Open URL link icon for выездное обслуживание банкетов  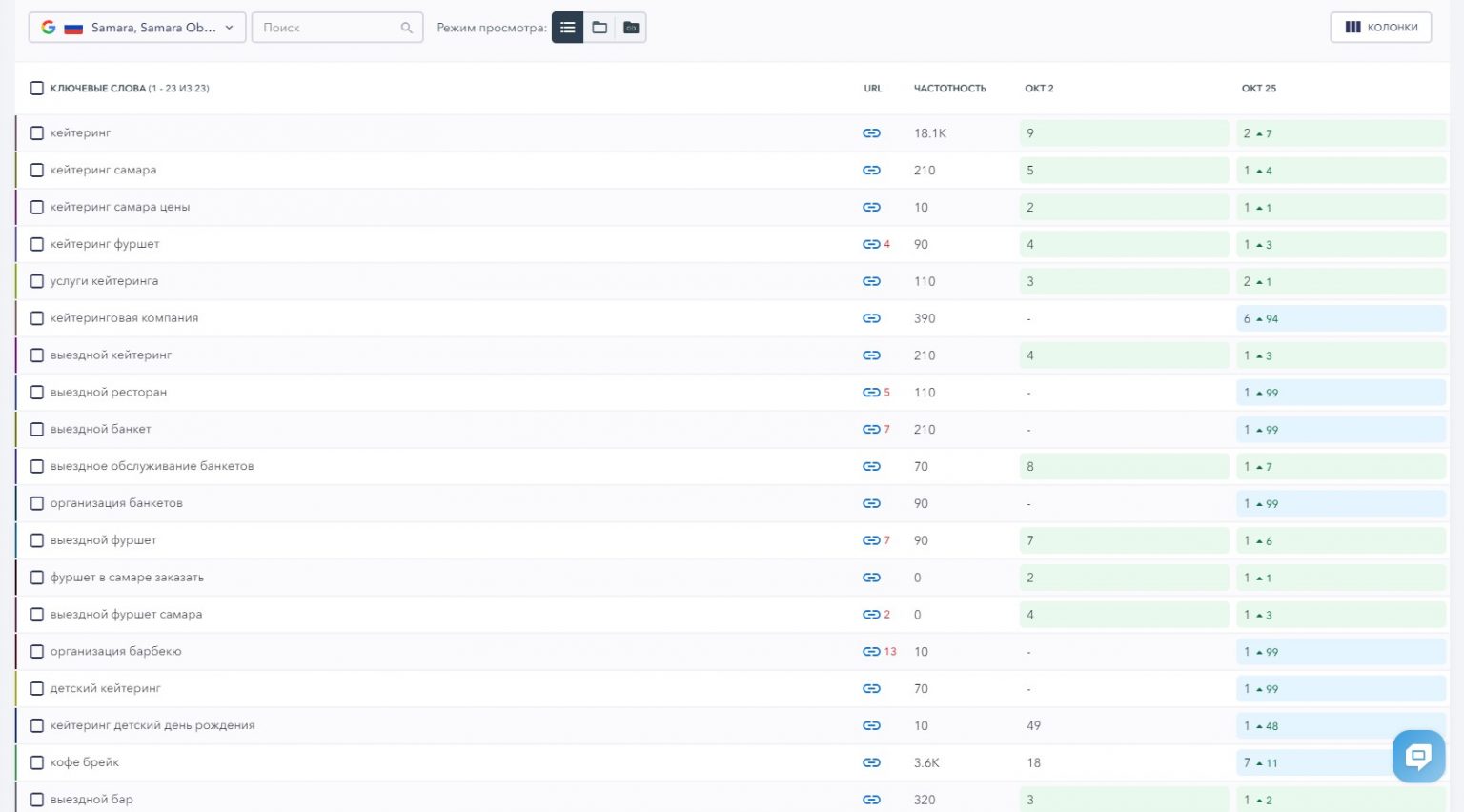871,467
